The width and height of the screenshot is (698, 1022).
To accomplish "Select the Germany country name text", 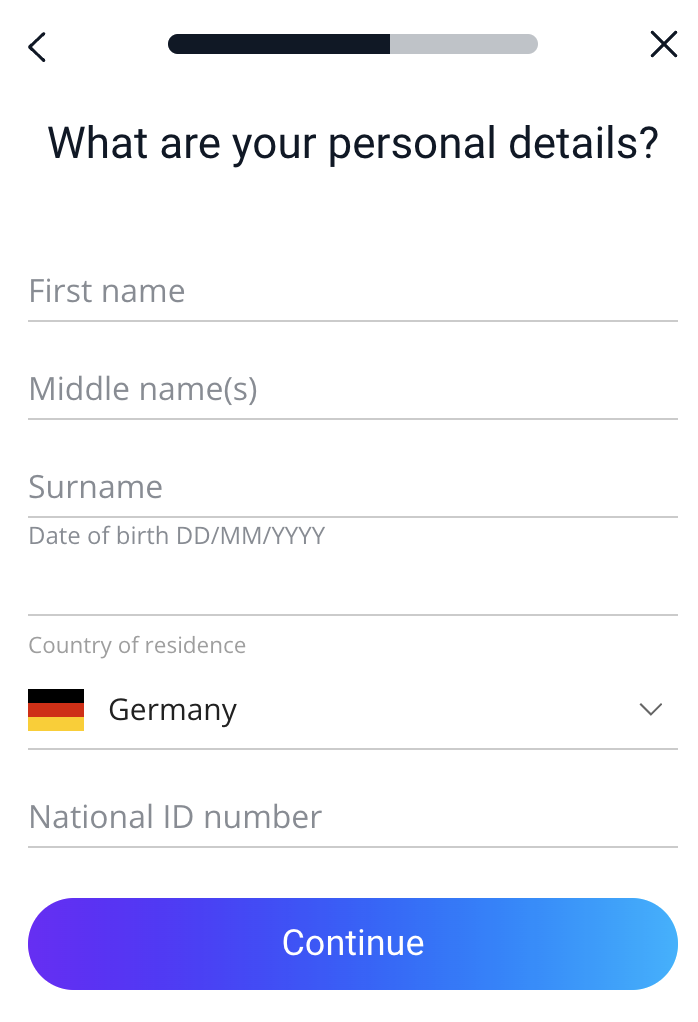I will (172, 710).
